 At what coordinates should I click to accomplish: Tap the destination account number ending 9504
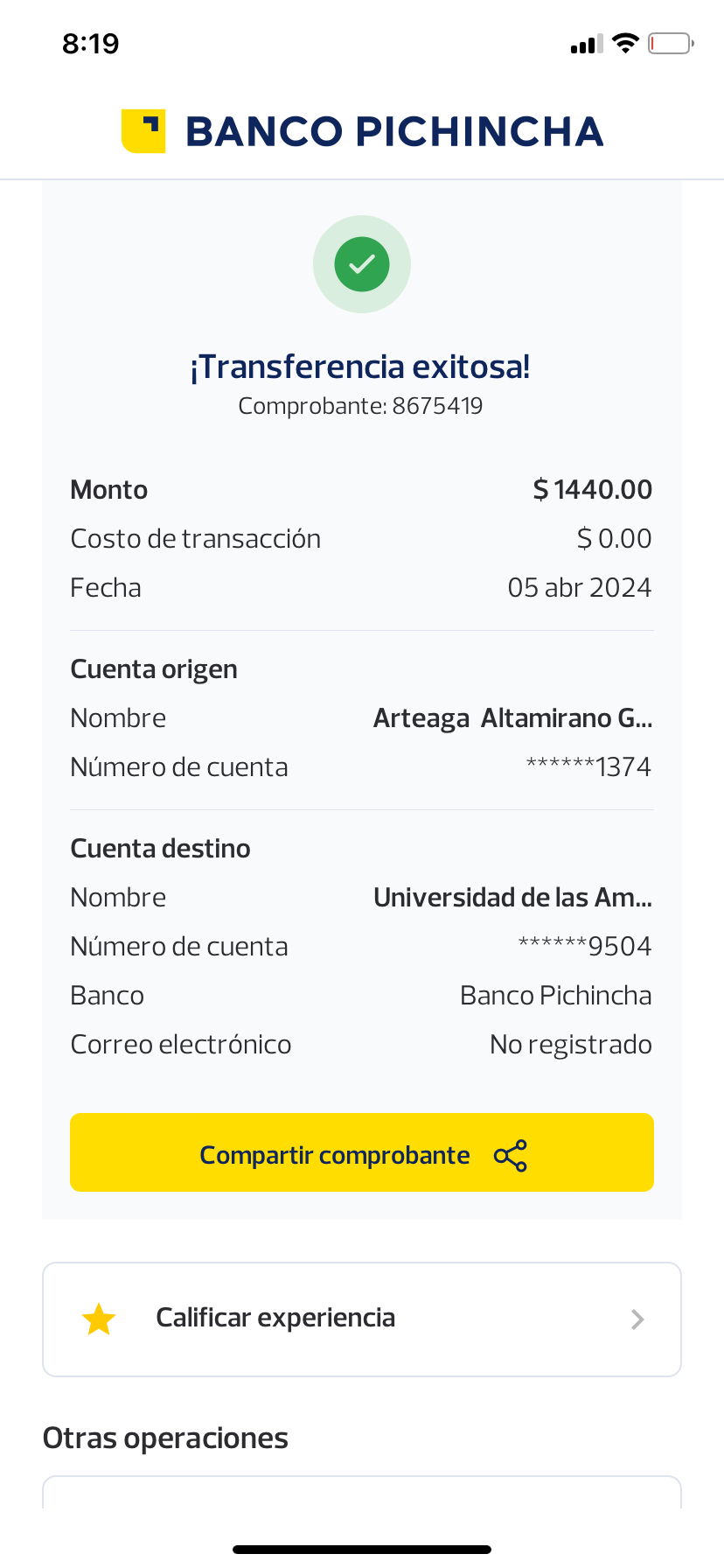(585, 947)
